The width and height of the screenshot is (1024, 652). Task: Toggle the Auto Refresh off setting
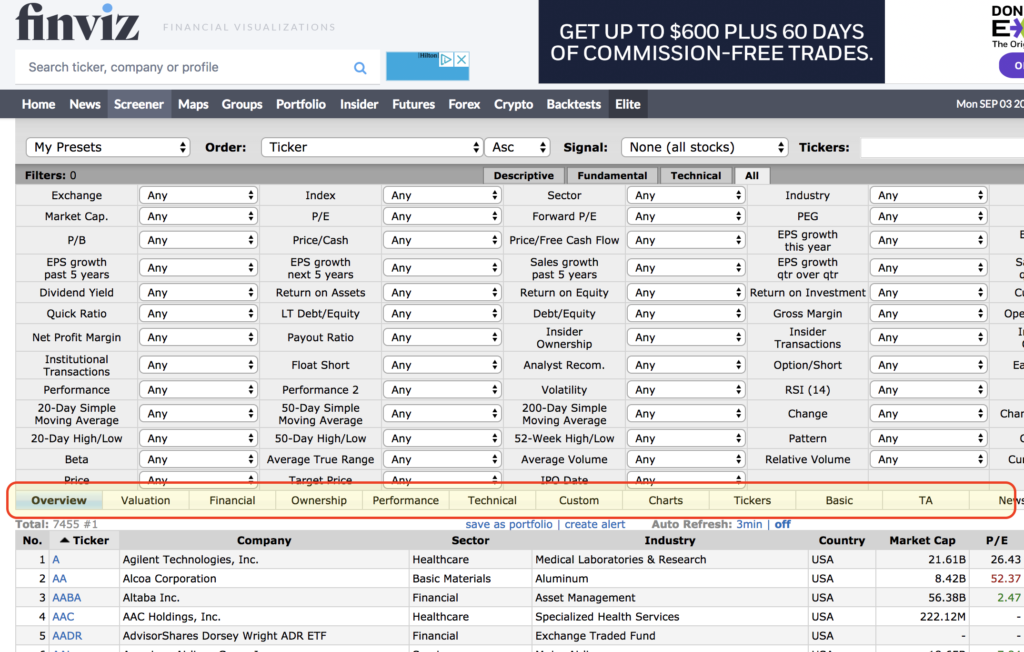pyautogui.click(x=783, y=524)
